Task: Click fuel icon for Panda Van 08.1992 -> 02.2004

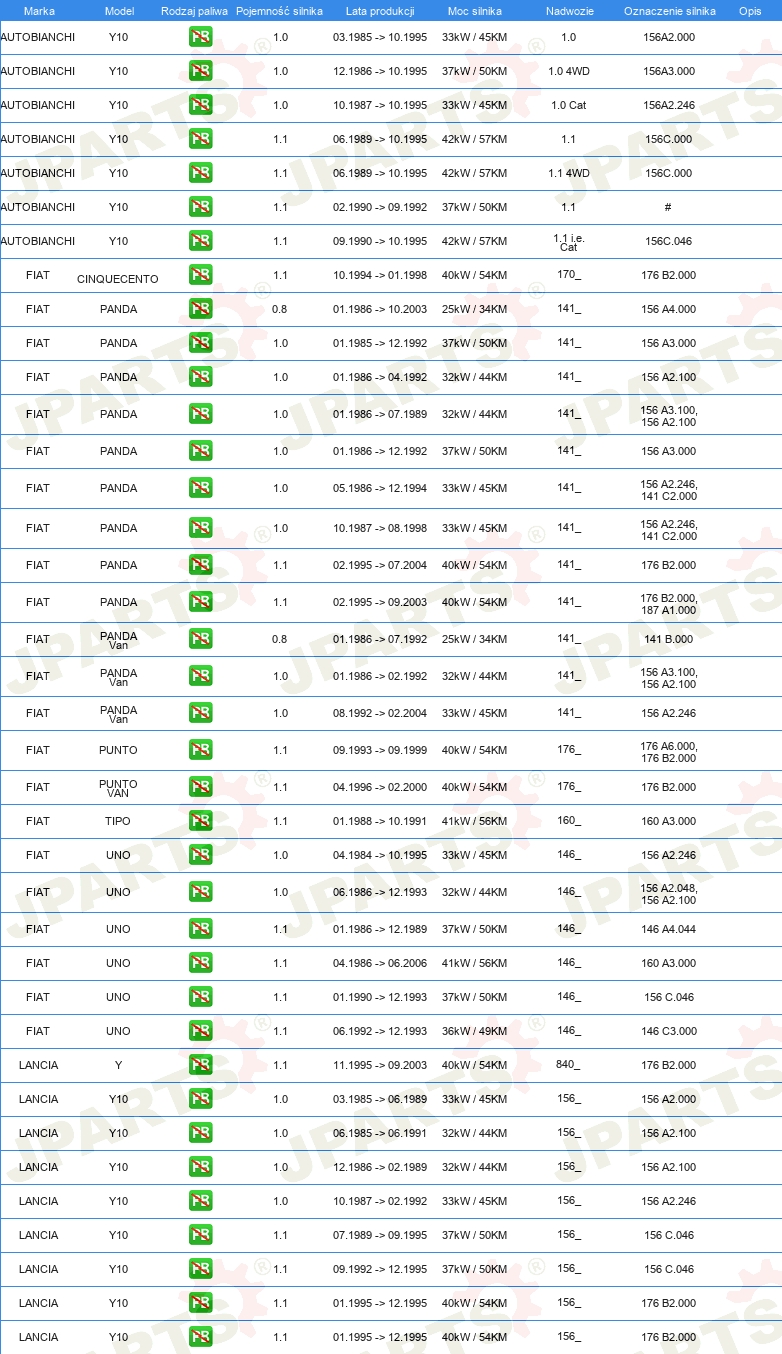Action: (200, 714)
